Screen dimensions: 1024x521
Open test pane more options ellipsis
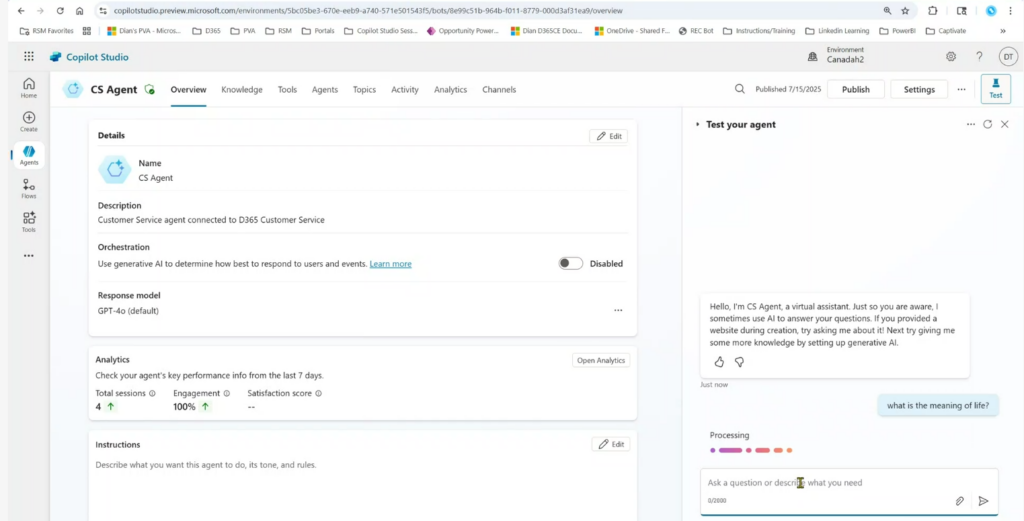[x=970, y=124]
